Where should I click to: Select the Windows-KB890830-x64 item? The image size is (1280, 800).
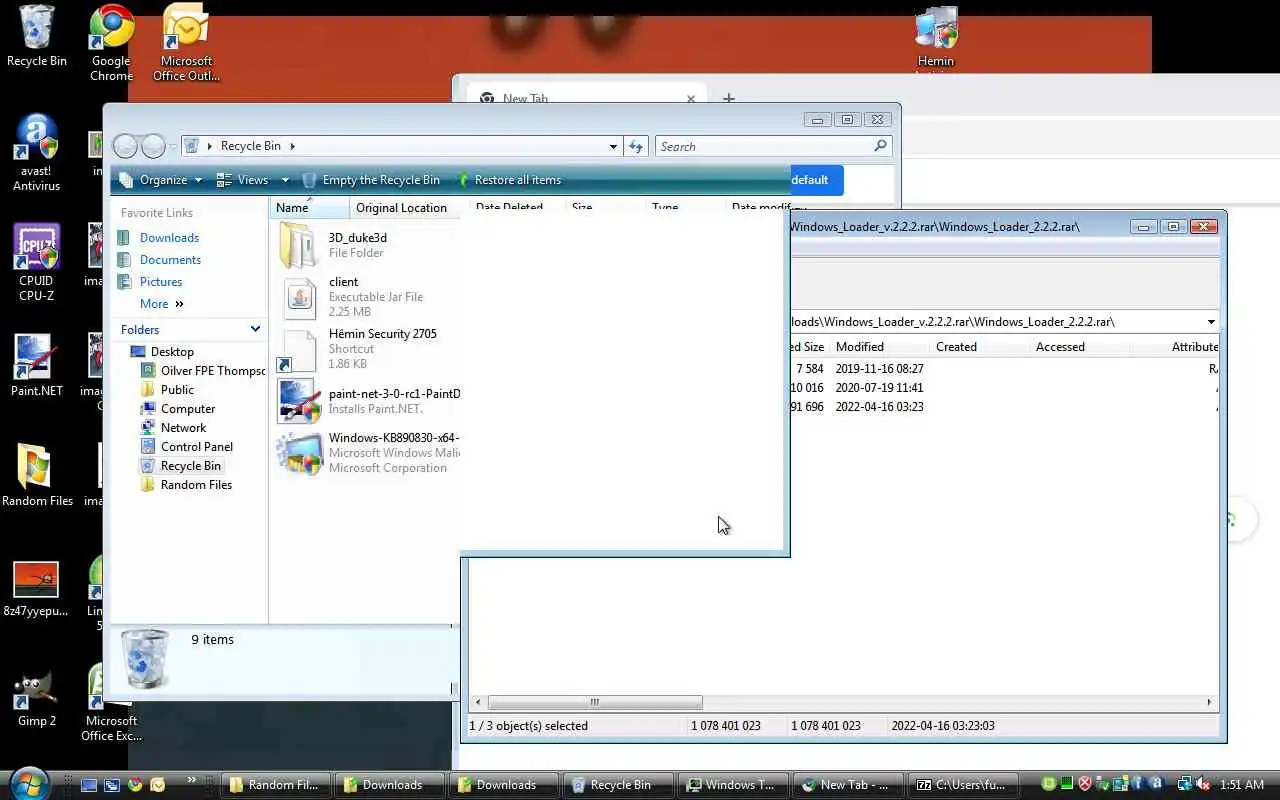point(368,452)
